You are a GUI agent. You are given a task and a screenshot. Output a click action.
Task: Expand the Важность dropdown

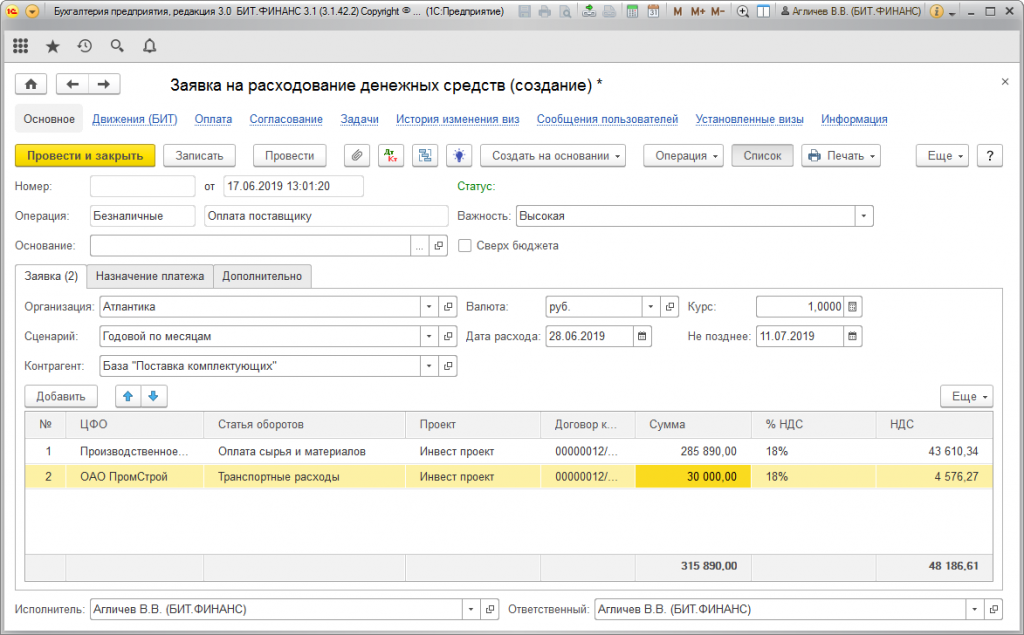(x=863, y=216)
